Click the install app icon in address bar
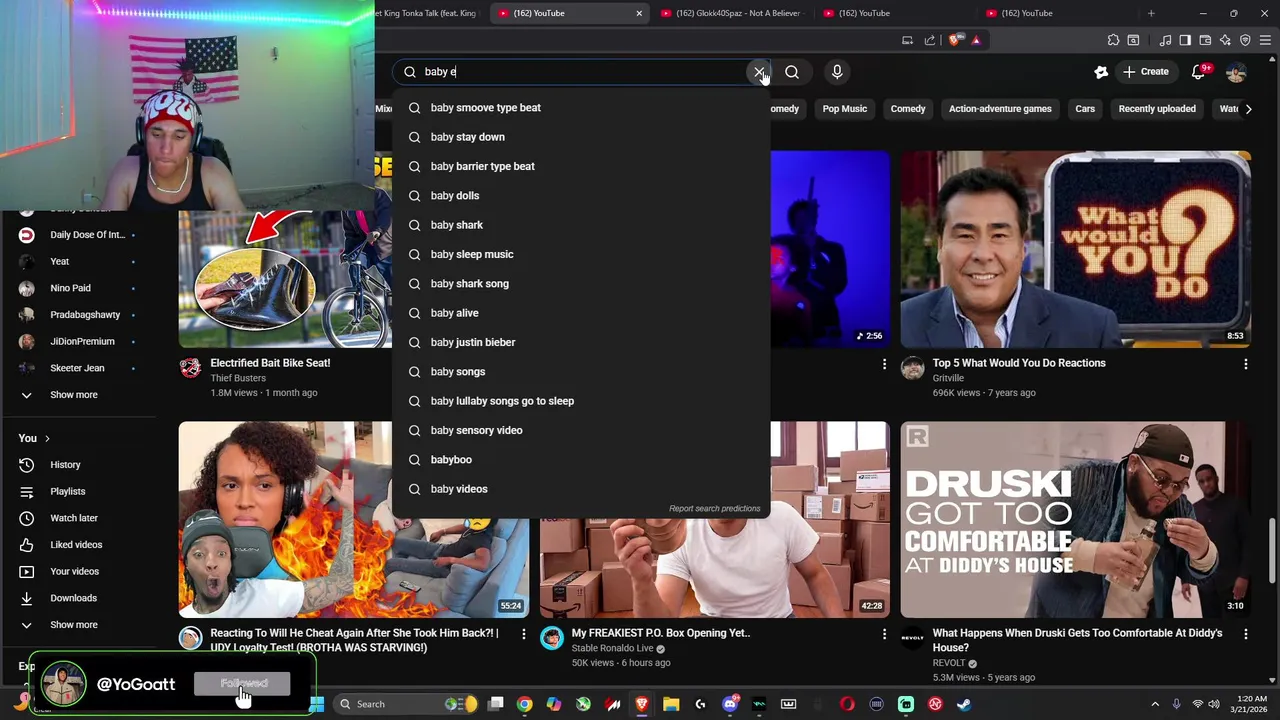This screenshot has height=720, width=1280. tap(907, 40)
